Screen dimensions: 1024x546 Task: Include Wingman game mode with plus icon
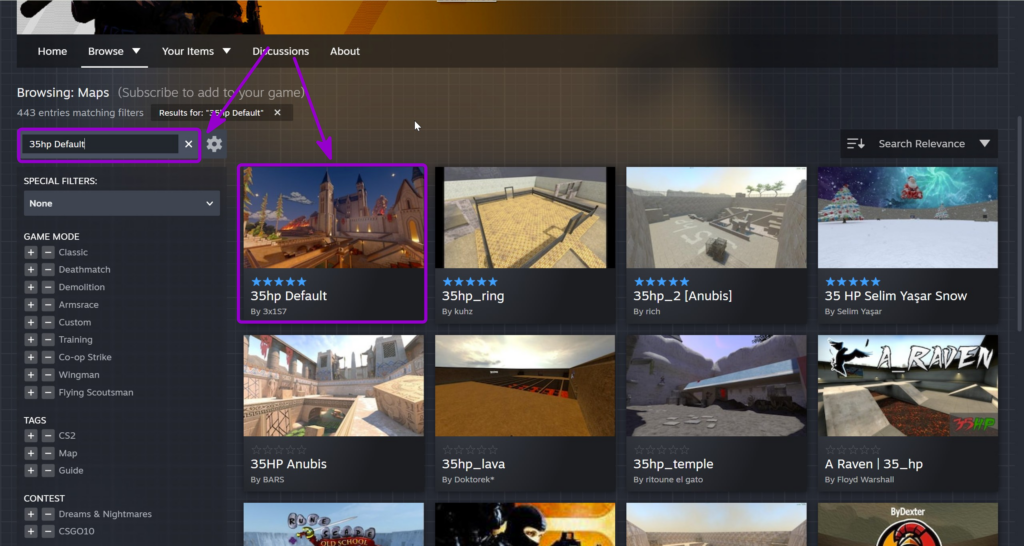(31, 375)
